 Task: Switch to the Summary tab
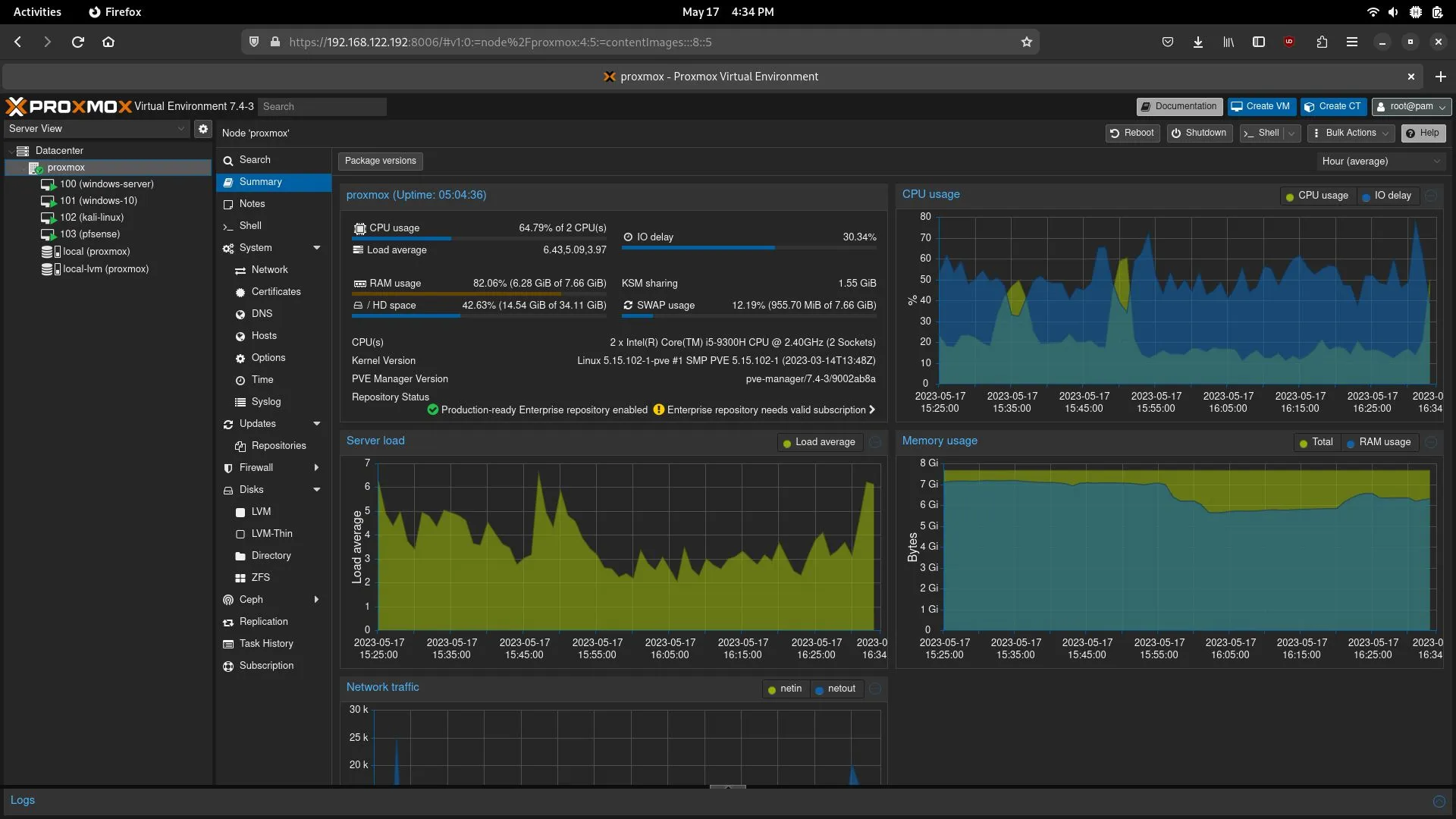(x=259, y=181)
